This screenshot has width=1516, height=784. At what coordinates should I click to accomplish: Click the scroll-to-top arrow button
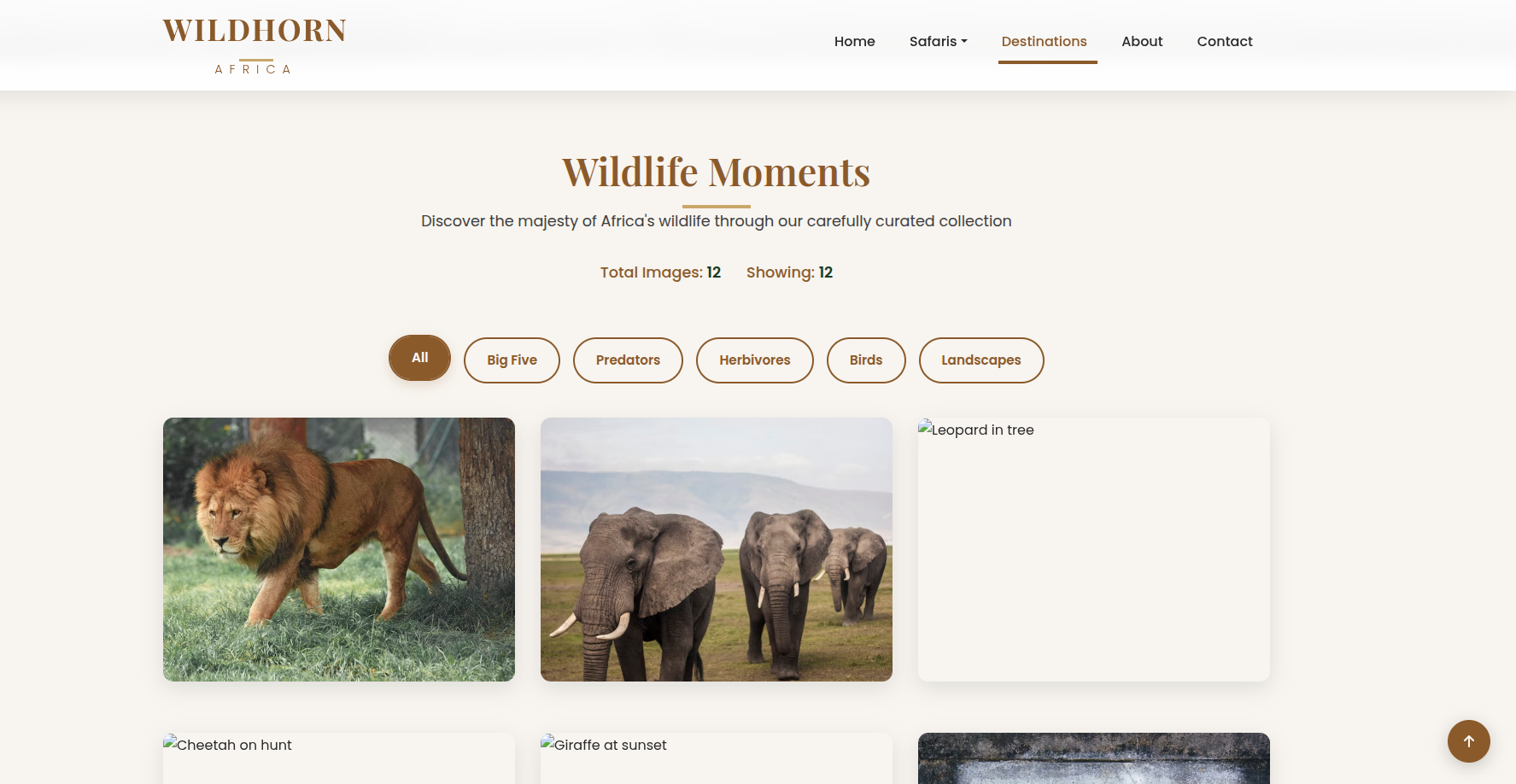(1468, 741)
